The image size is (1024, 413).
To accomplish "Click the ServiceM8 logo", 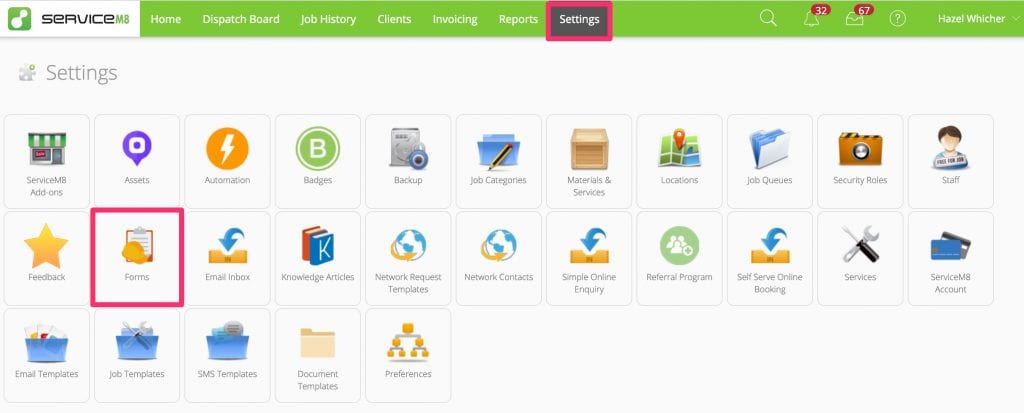I will click(69, 19).
